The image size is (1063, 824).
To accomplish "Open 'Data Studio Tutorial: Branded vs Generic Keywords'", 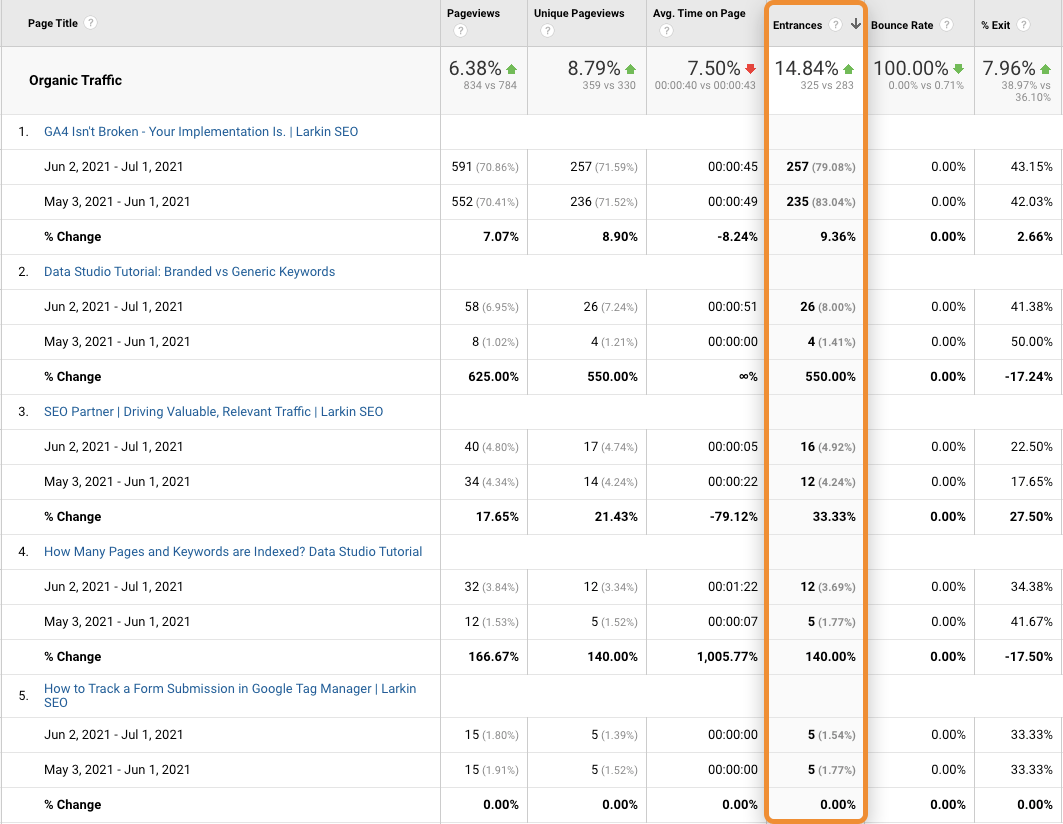I will click(189, 272).
